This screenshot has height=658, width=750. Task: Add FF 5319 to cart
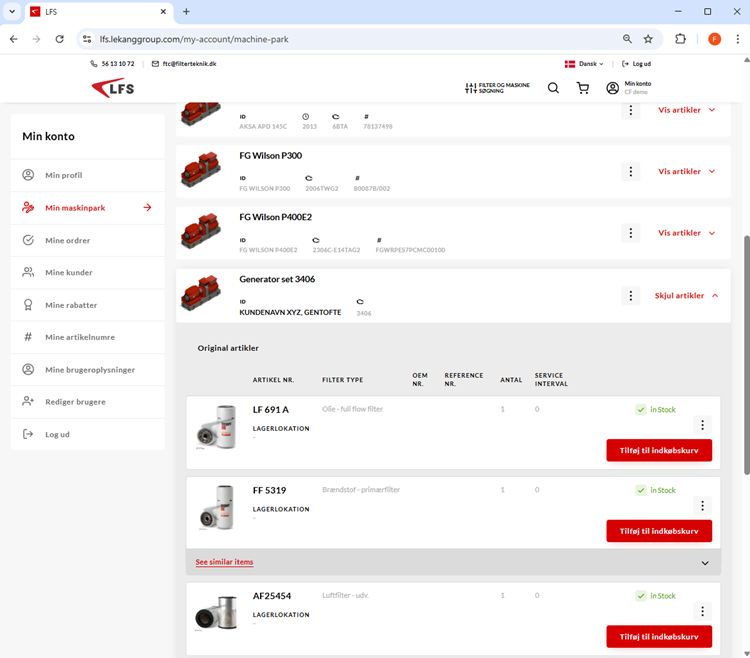[x=659, y=531]
